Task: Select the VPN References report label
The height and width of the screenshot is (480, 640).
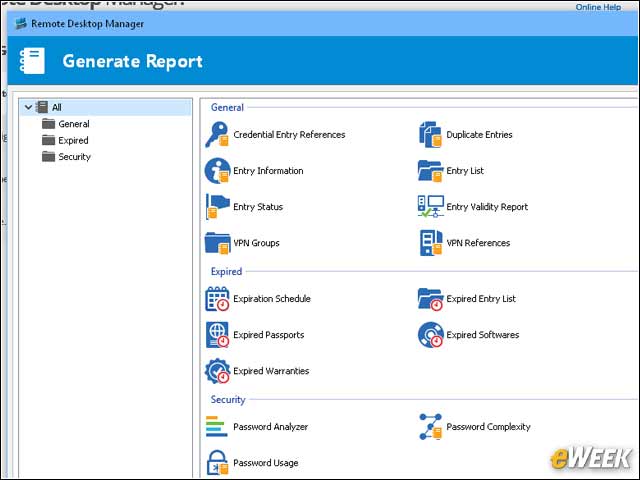Action: pos(478,243)
